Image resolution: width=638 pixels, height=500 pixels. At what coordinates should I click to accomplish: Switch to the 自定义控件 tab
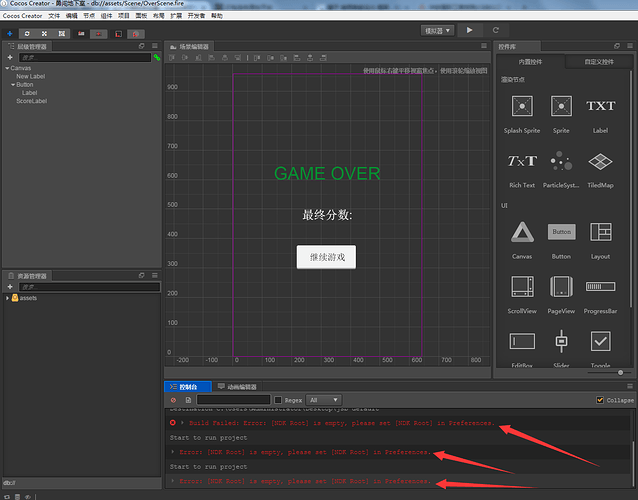pos(599,62)
